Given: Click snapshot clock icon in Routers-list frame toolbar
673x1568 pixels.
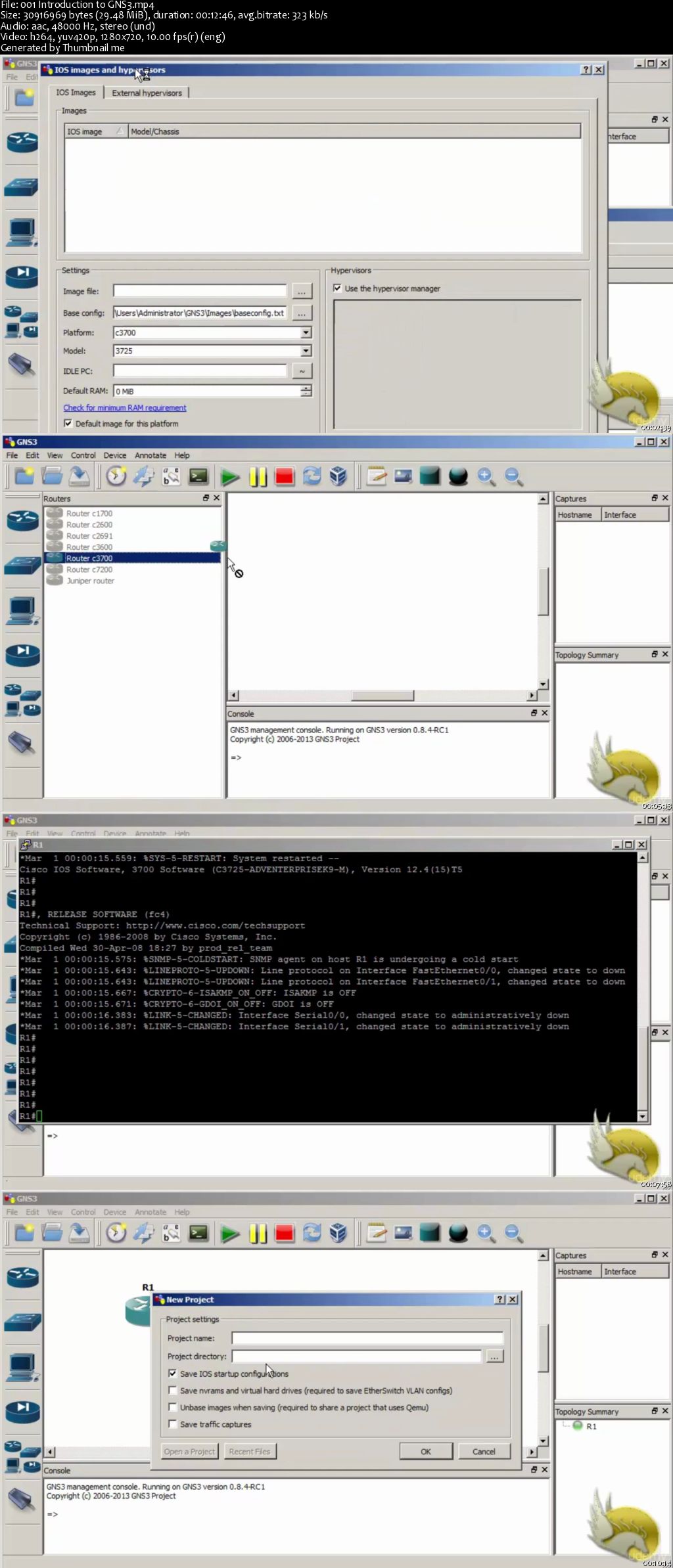Looking at the screenshot, I should [x=116, y=477].
